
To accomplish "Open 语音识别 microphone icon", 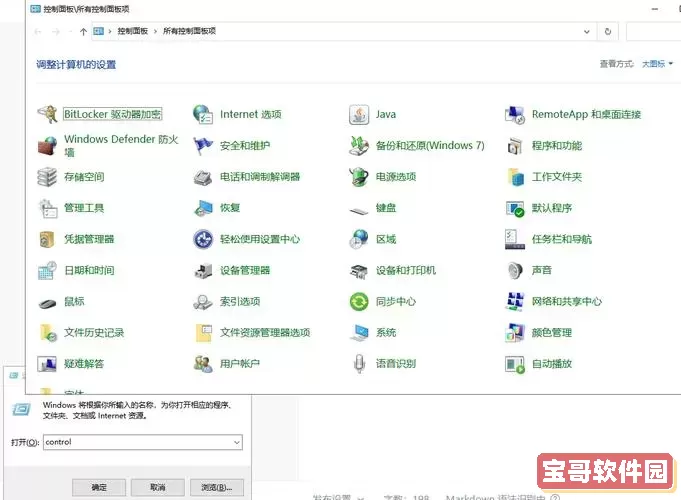I will (359, 364).
